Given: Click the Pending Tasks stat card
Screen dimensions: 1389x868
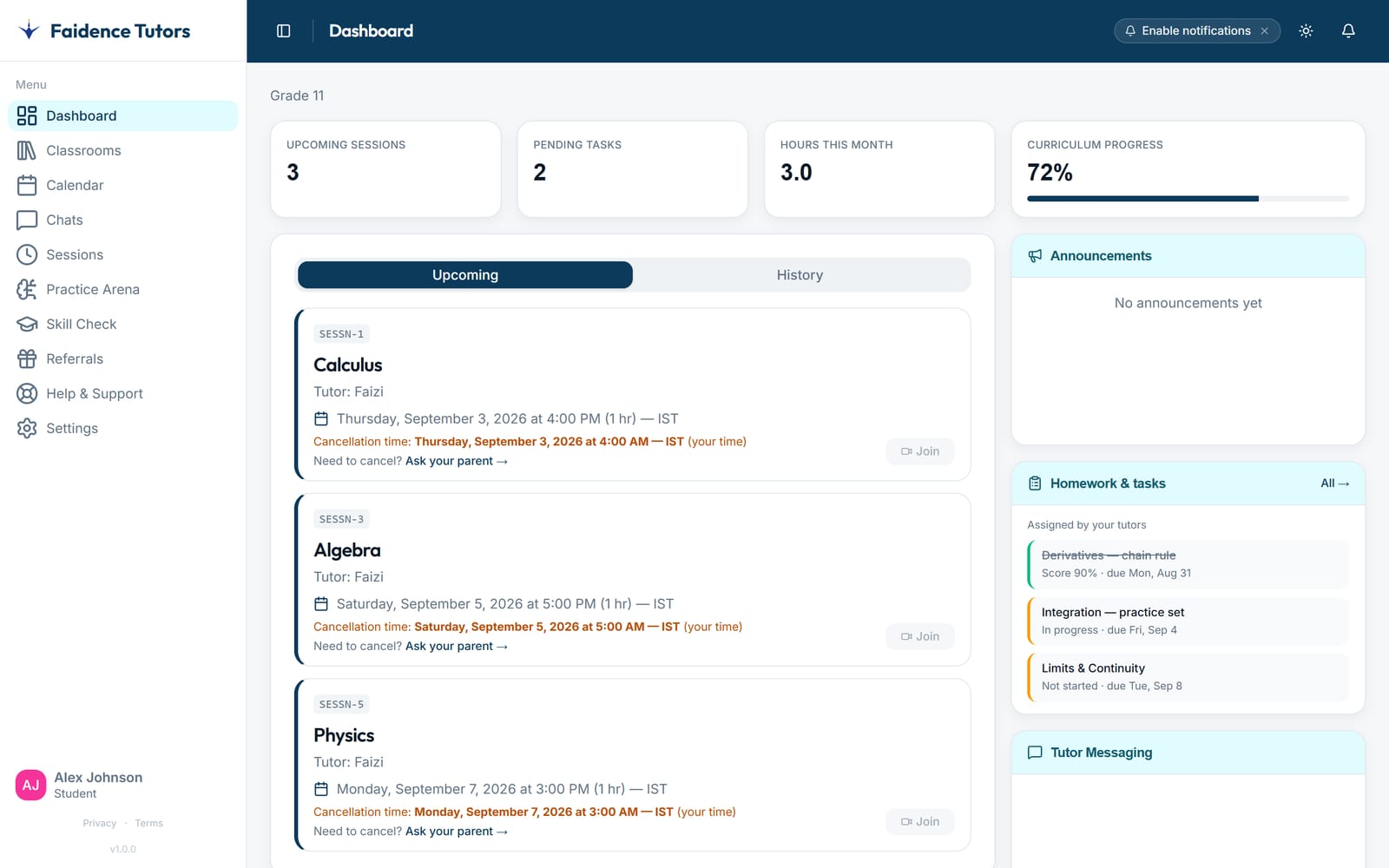Looking at the screenshot, I should pyautogui.click(x=632, y=169).
